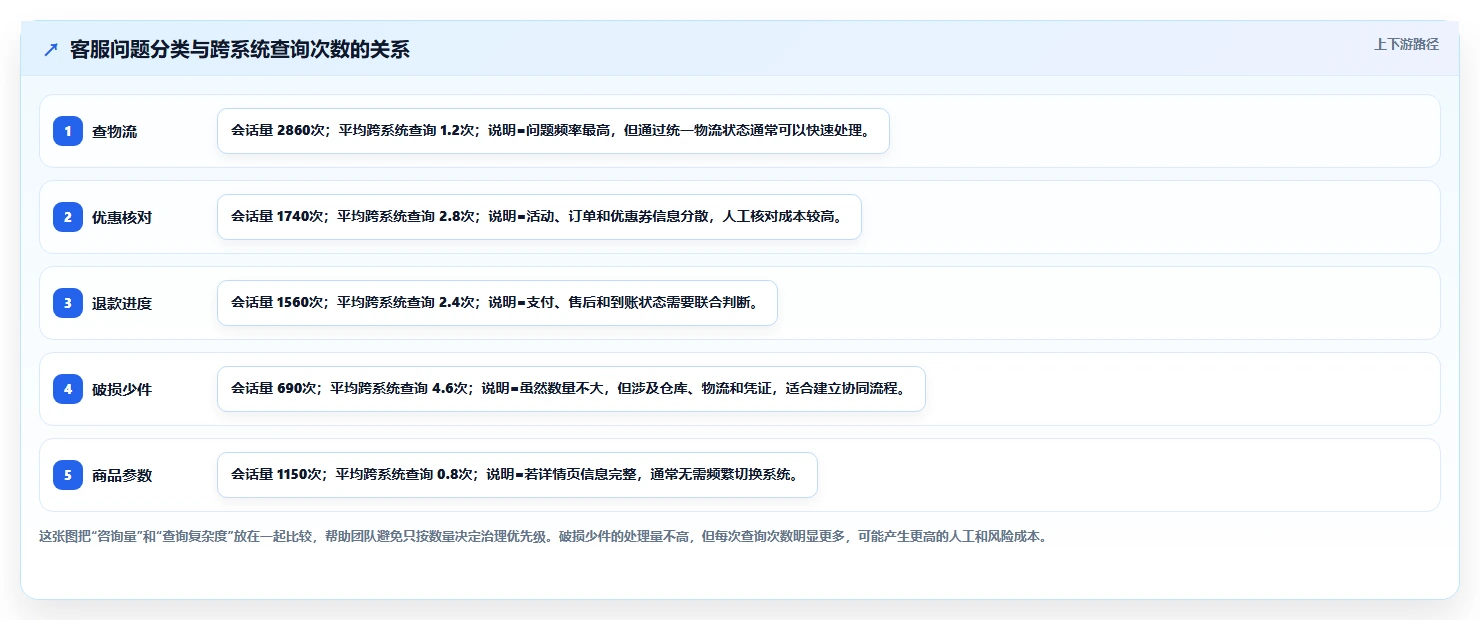Viewport: 1480px width, 620px height.
Task: Click the footnote paragraph starting 这张图把
Action: pyautogui.click(x=543, y=536)
